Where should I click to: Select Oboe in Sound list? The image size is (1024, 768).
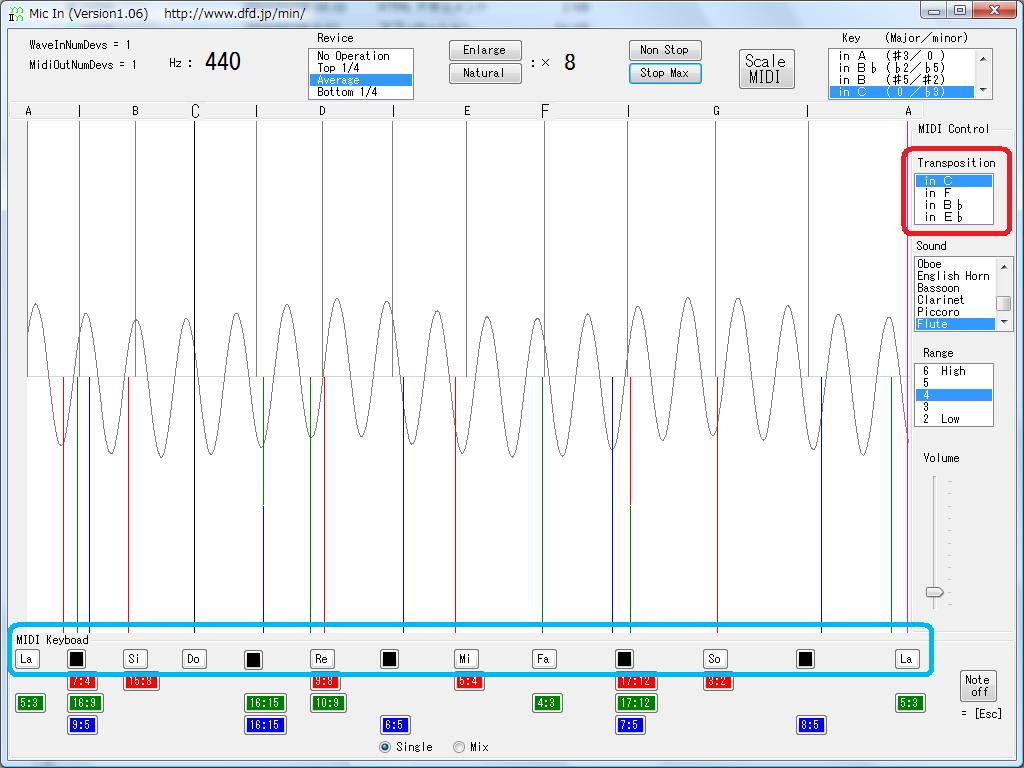pos(954,264)
